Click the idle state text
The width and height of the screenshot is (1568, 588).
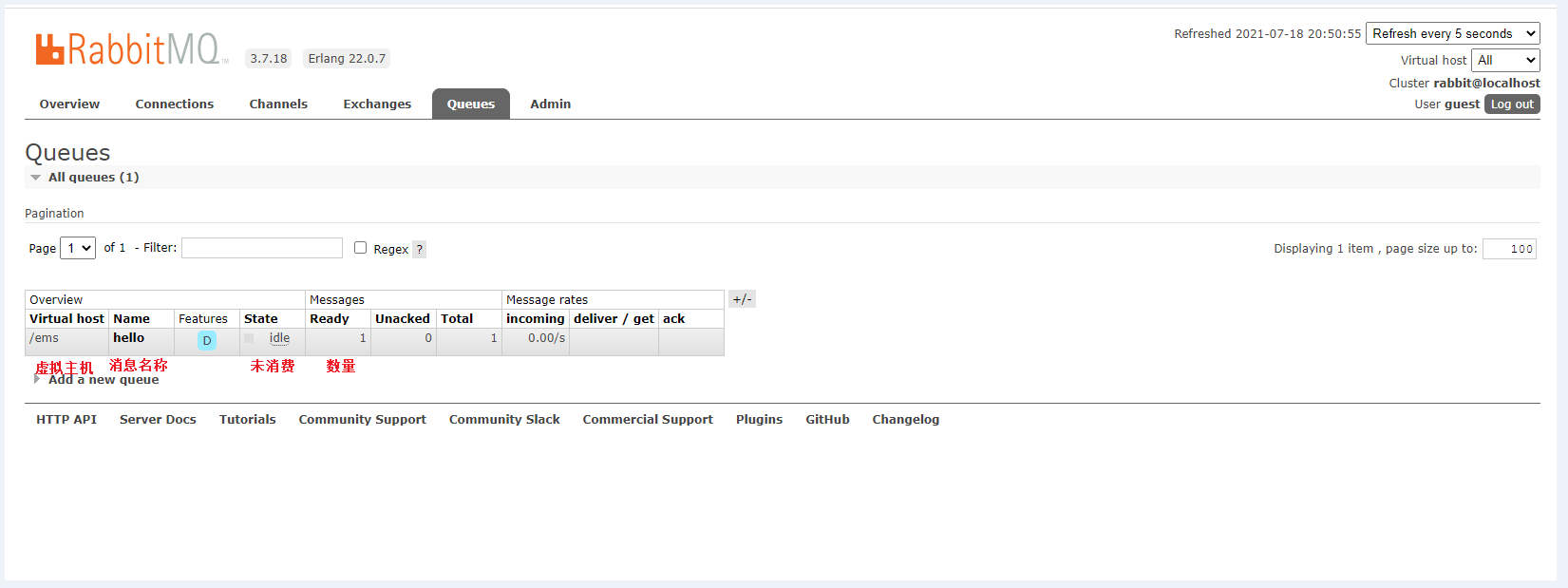click(279, 338)
